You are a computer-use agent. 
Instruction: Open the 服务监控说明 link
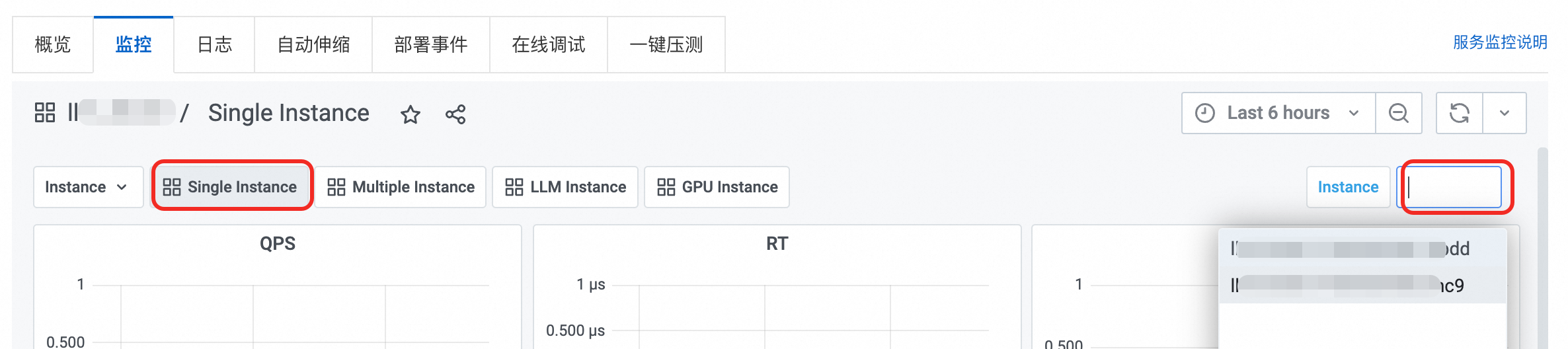tap(1500, 42)
